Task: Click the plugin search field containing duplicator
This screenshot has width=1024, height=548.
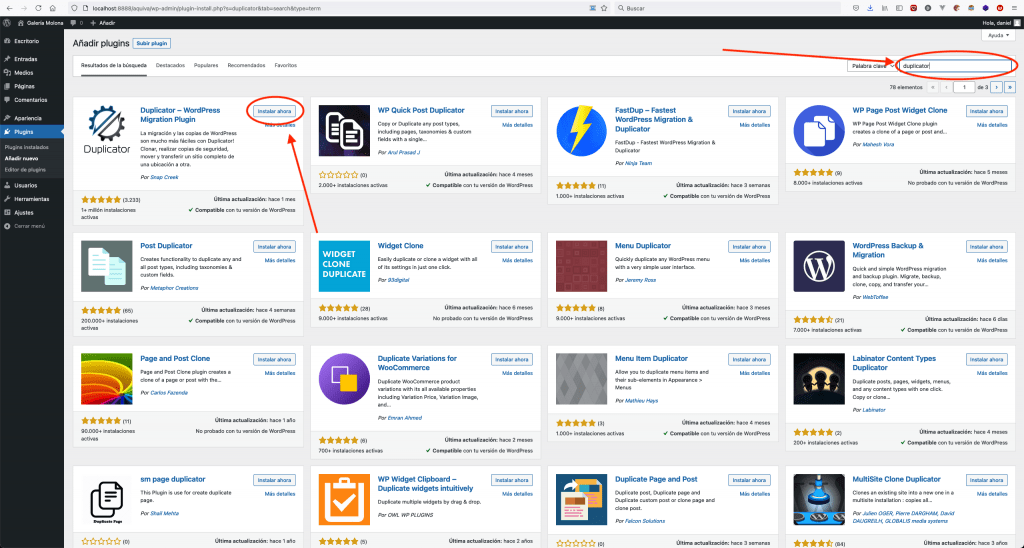Action: pyautogui.click(x=954, y=66)
